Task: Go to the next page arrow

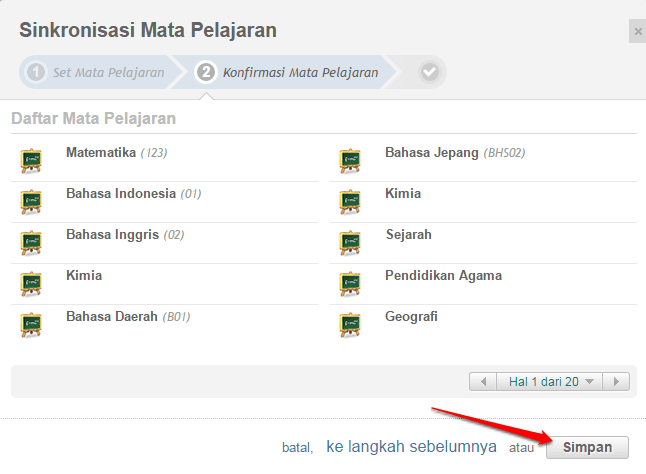Action: click(x=616, y=382)
